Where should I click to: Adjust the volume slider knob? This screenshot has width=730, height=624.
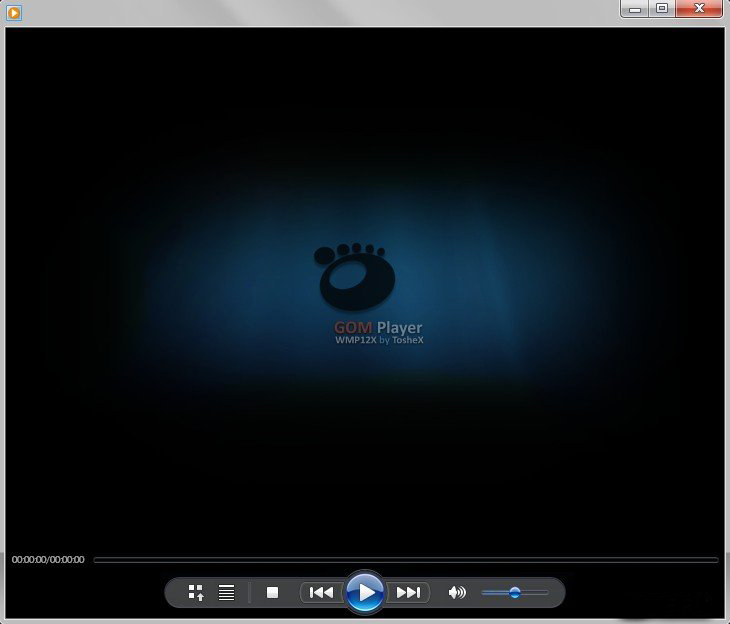tap(514, 592)
